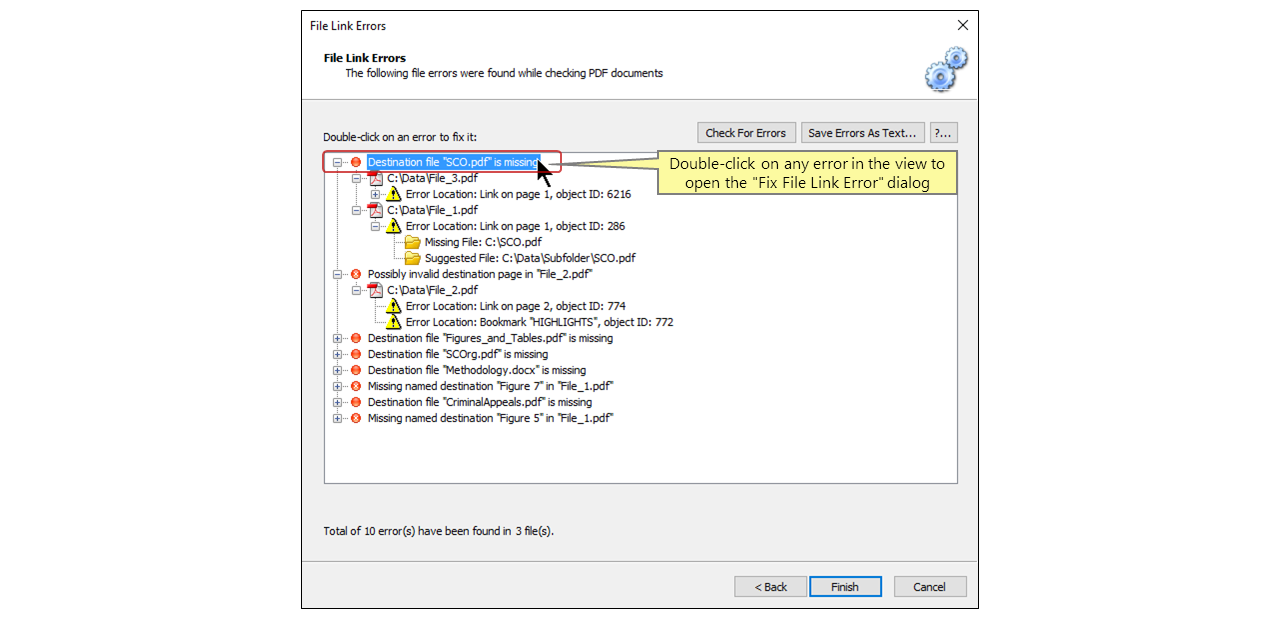
Task: Expand the Error Location object ID: 6216 node
Action: (376, 194)
